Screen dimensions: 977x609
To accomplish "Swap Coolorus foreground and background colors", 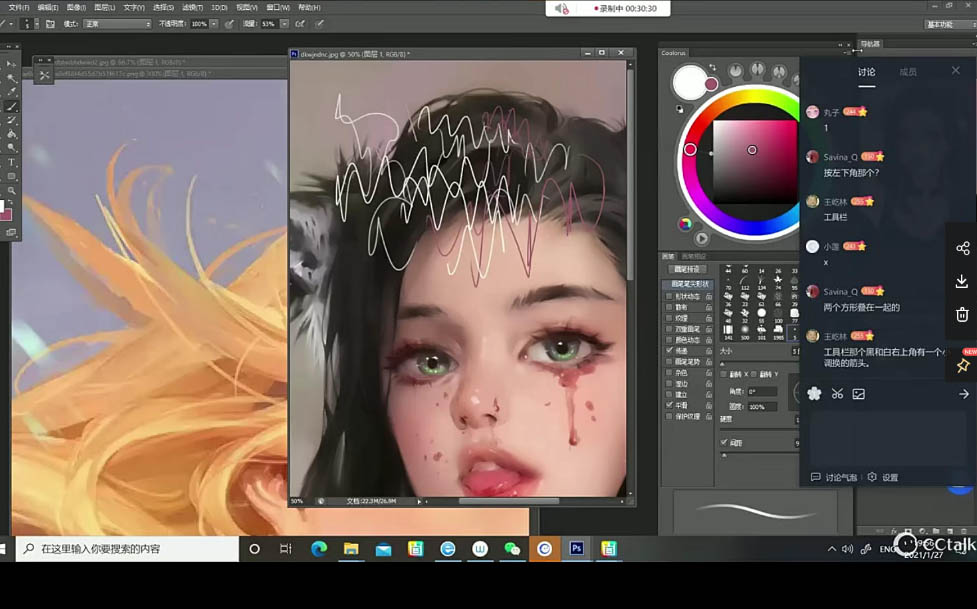I will (712, 67).
